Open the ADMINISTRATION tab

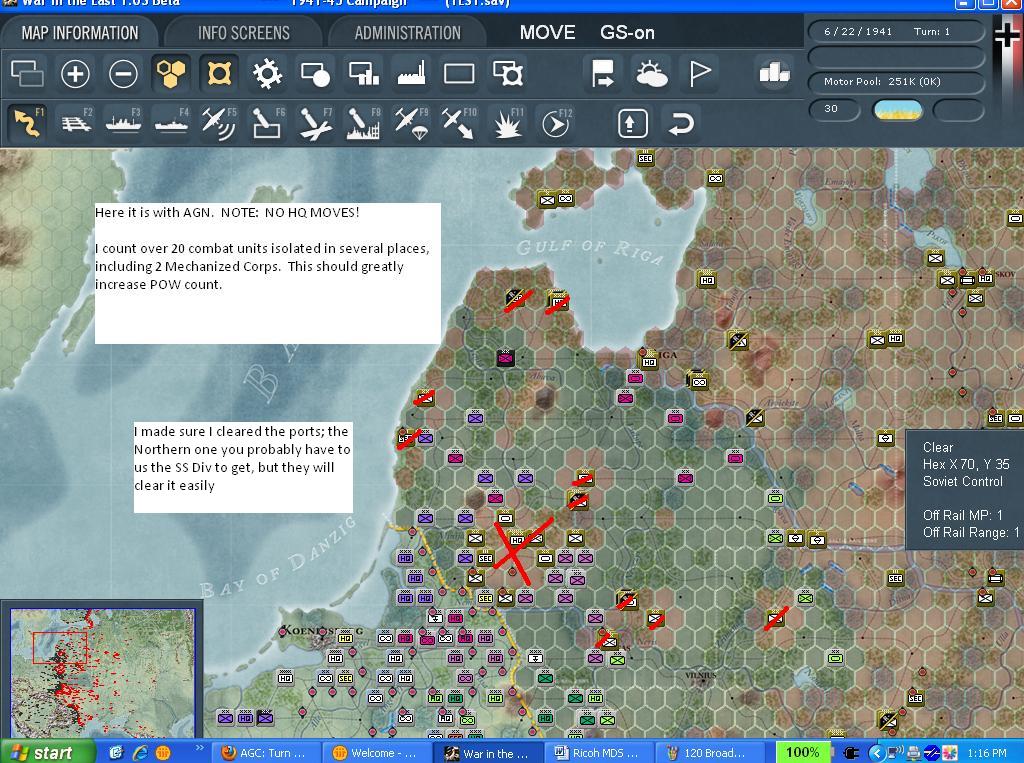[408, 33]
